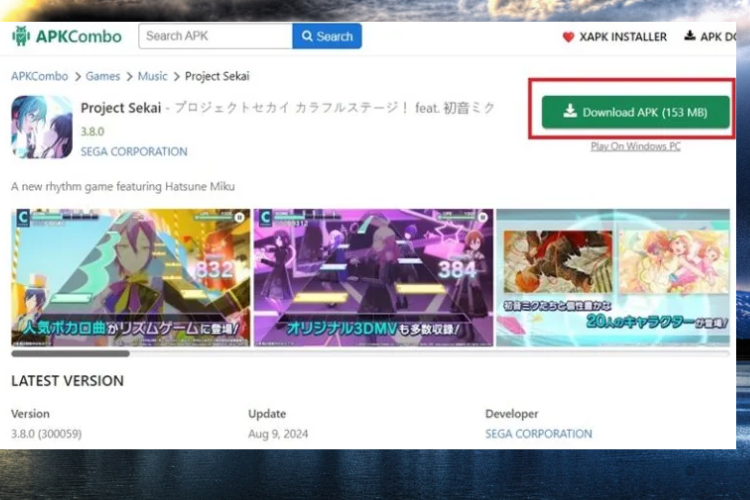Click the Project Sekai app icon

point(42,127)
